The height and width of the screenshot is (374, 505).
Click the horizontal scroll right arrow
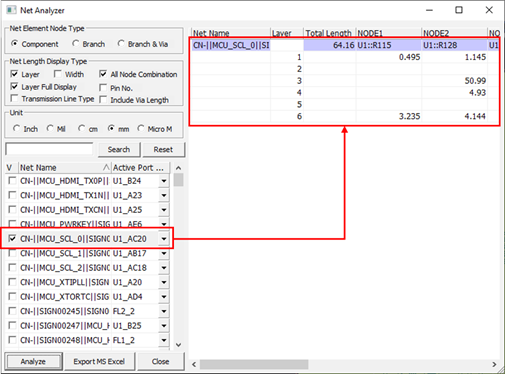[x=494, y=364]
